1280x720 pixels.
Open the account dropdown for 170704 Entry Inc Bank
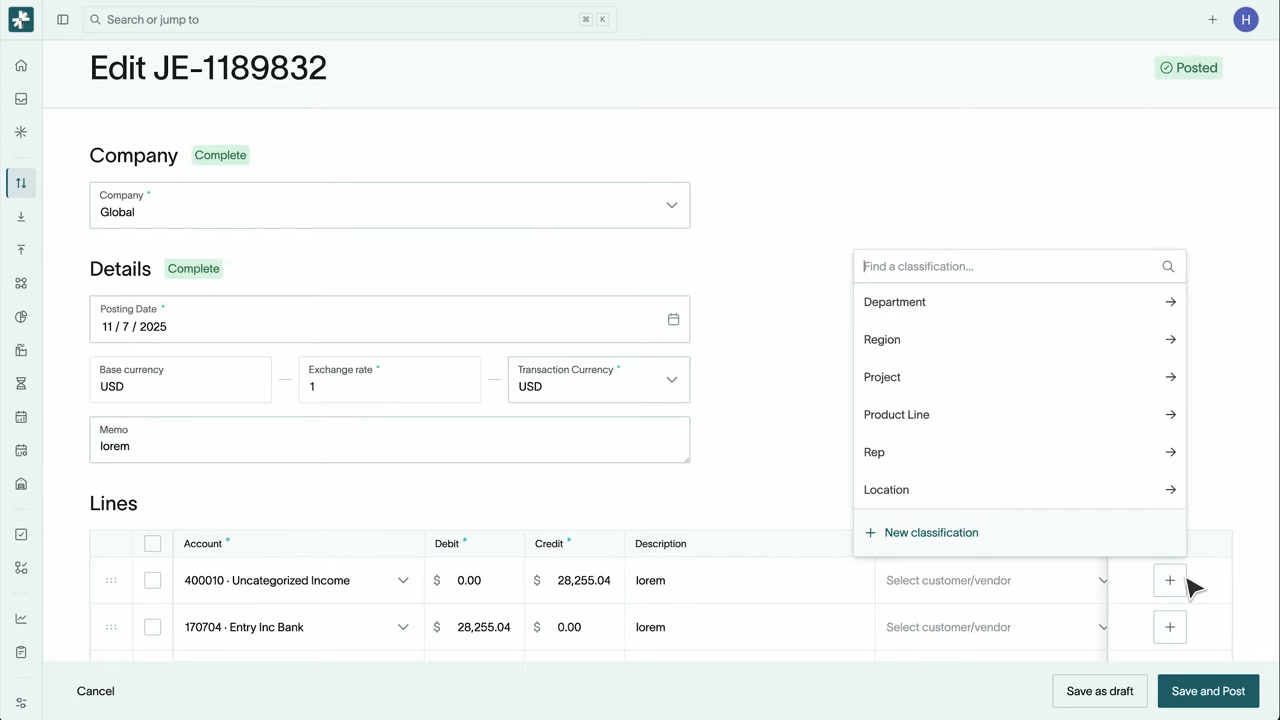(x=403, y=627)
